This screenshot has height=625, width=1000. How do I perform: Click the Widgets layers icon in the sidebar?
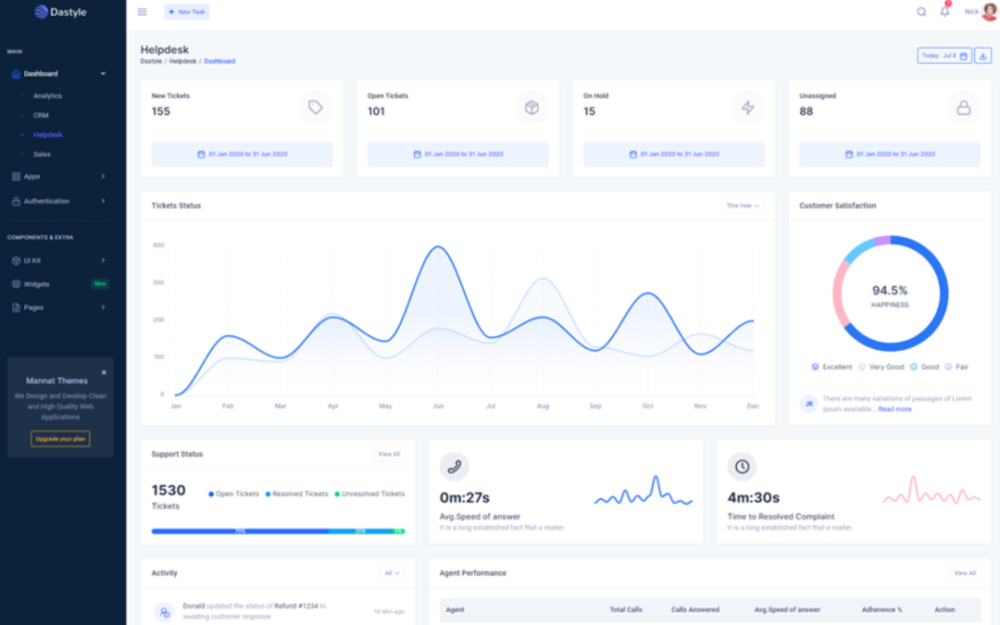tap(16, 284)
